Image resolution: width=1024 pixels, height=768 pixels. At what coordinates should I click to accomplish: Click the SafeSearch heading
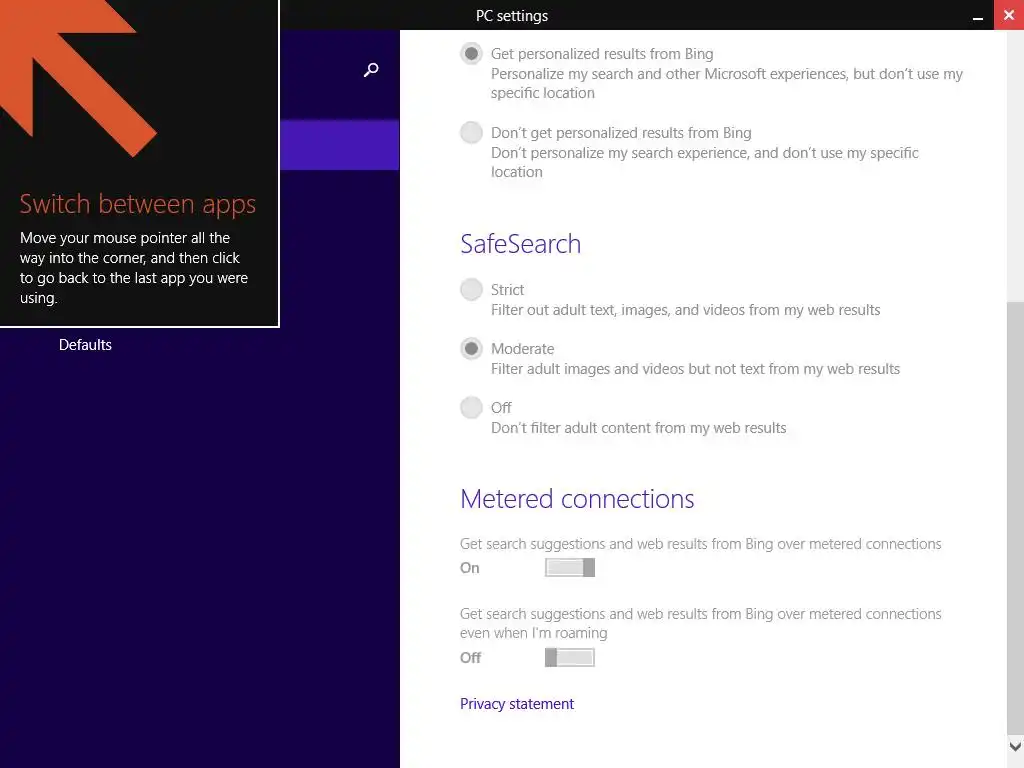(520, 244)
